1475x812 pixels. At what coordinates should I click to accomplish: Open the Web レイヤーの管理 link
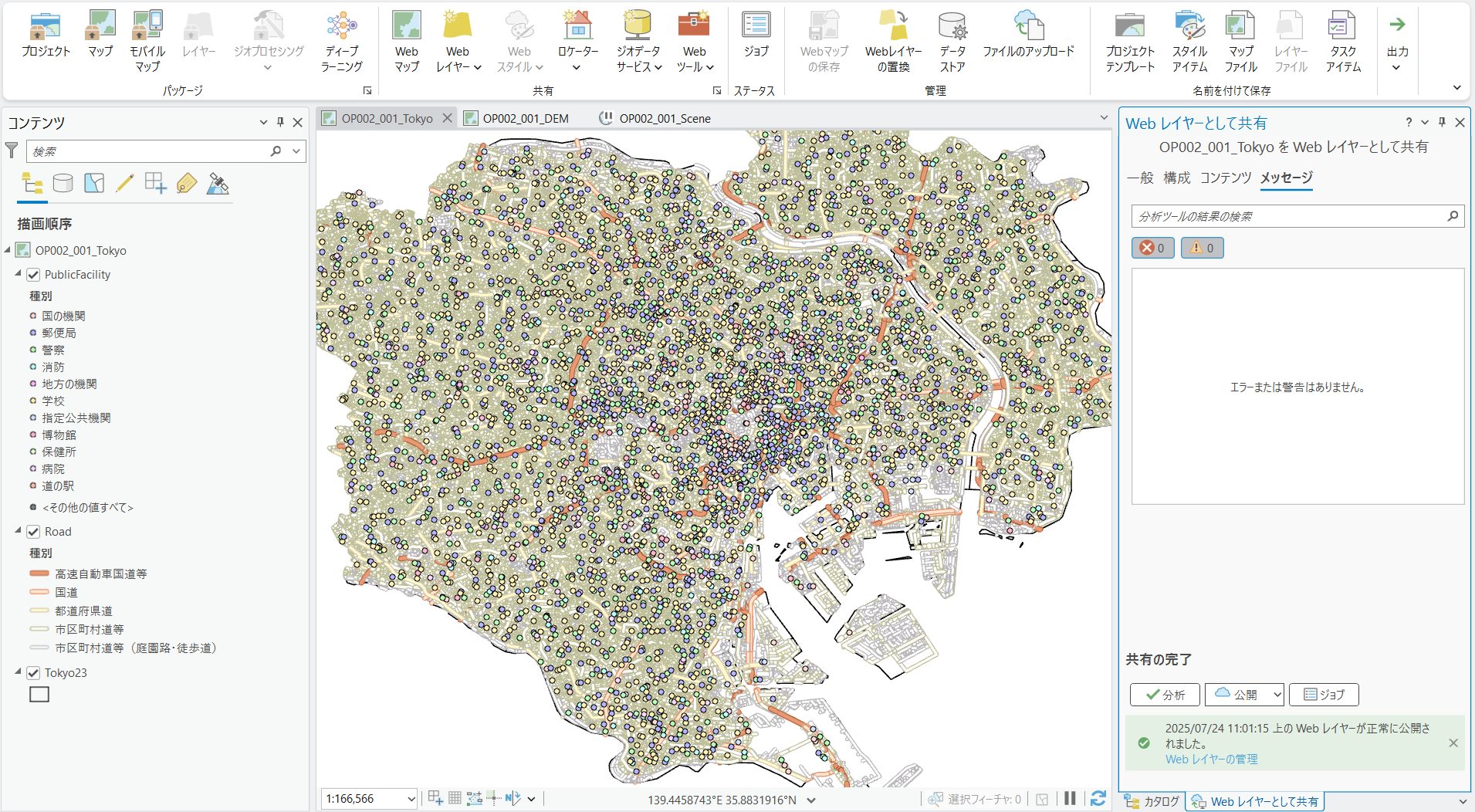(x=1211, y=760)
